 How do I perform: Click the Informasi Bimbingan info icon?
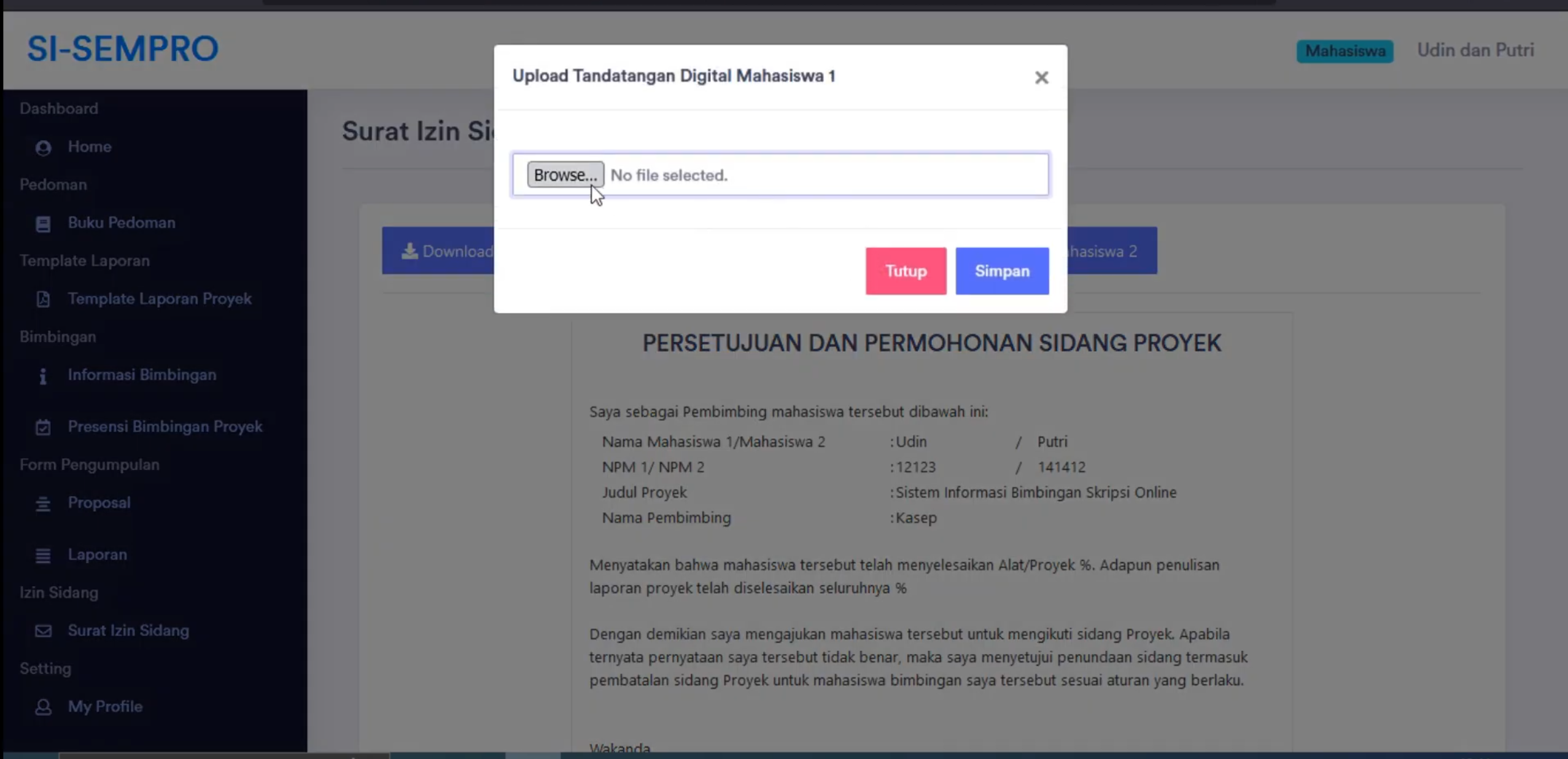coord(43,376)
